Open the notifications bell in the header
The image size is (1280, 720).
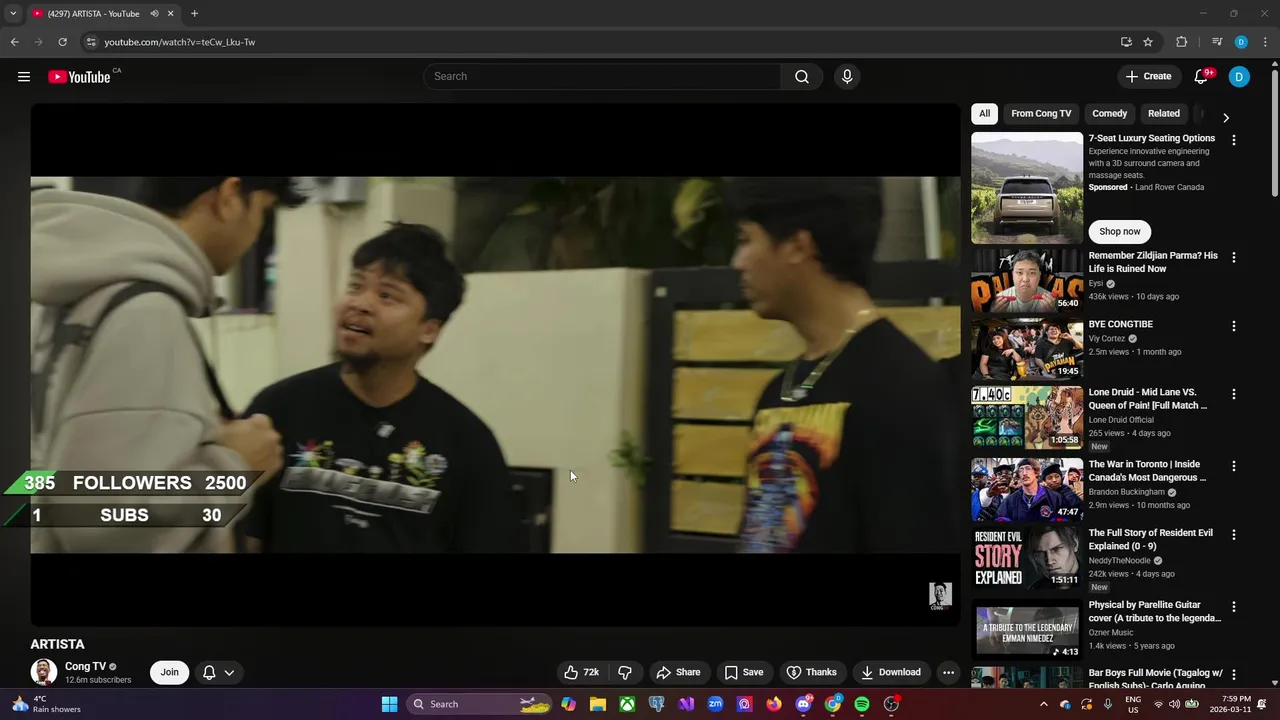(x=1202, y=76)
